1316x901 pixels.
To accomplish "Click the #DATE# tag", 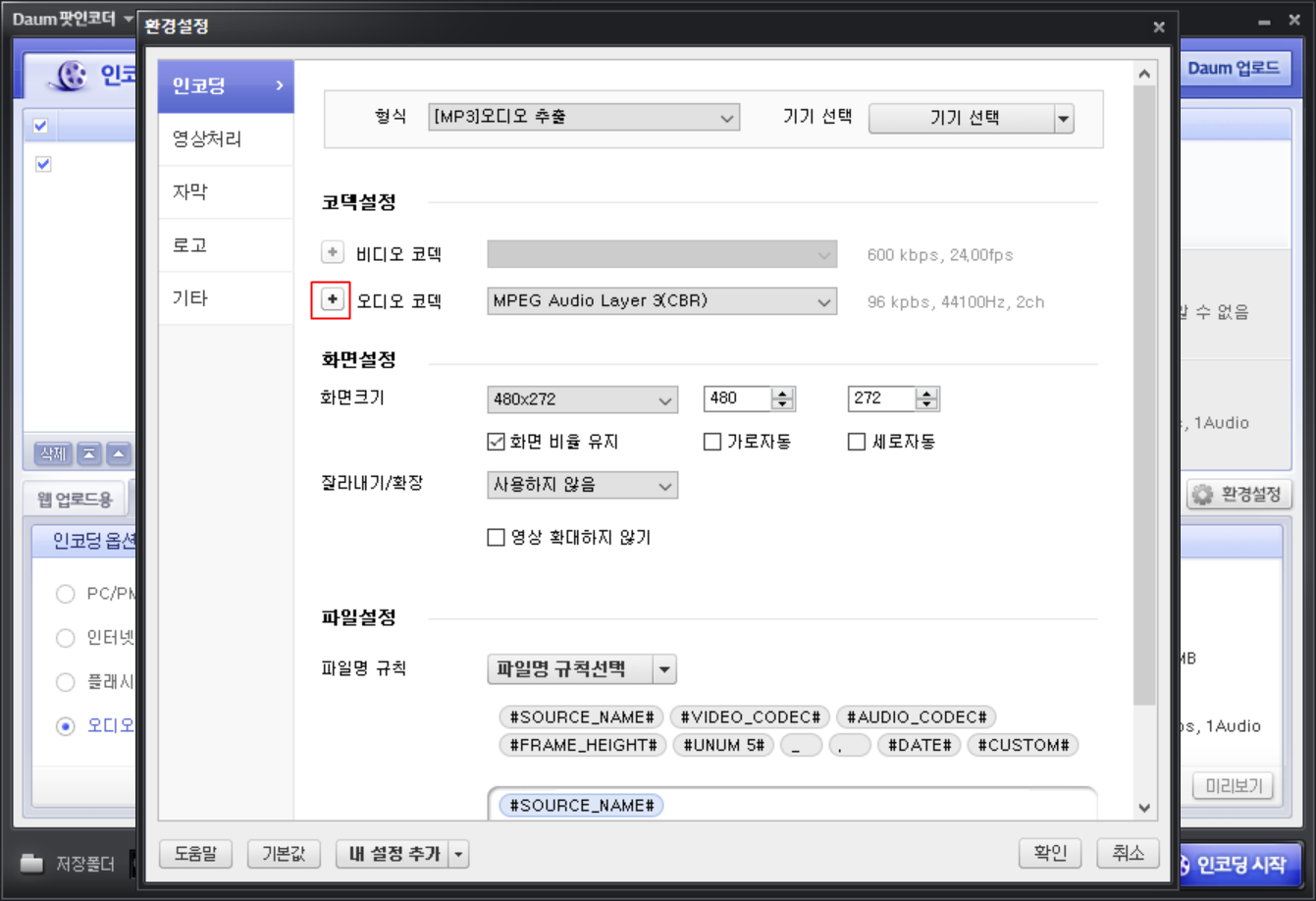I will click(920, 745).
